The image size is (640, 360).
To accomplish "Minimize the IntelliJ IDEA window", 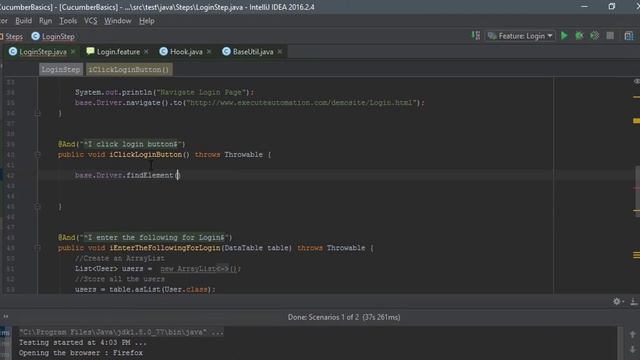I will [584, 6].
